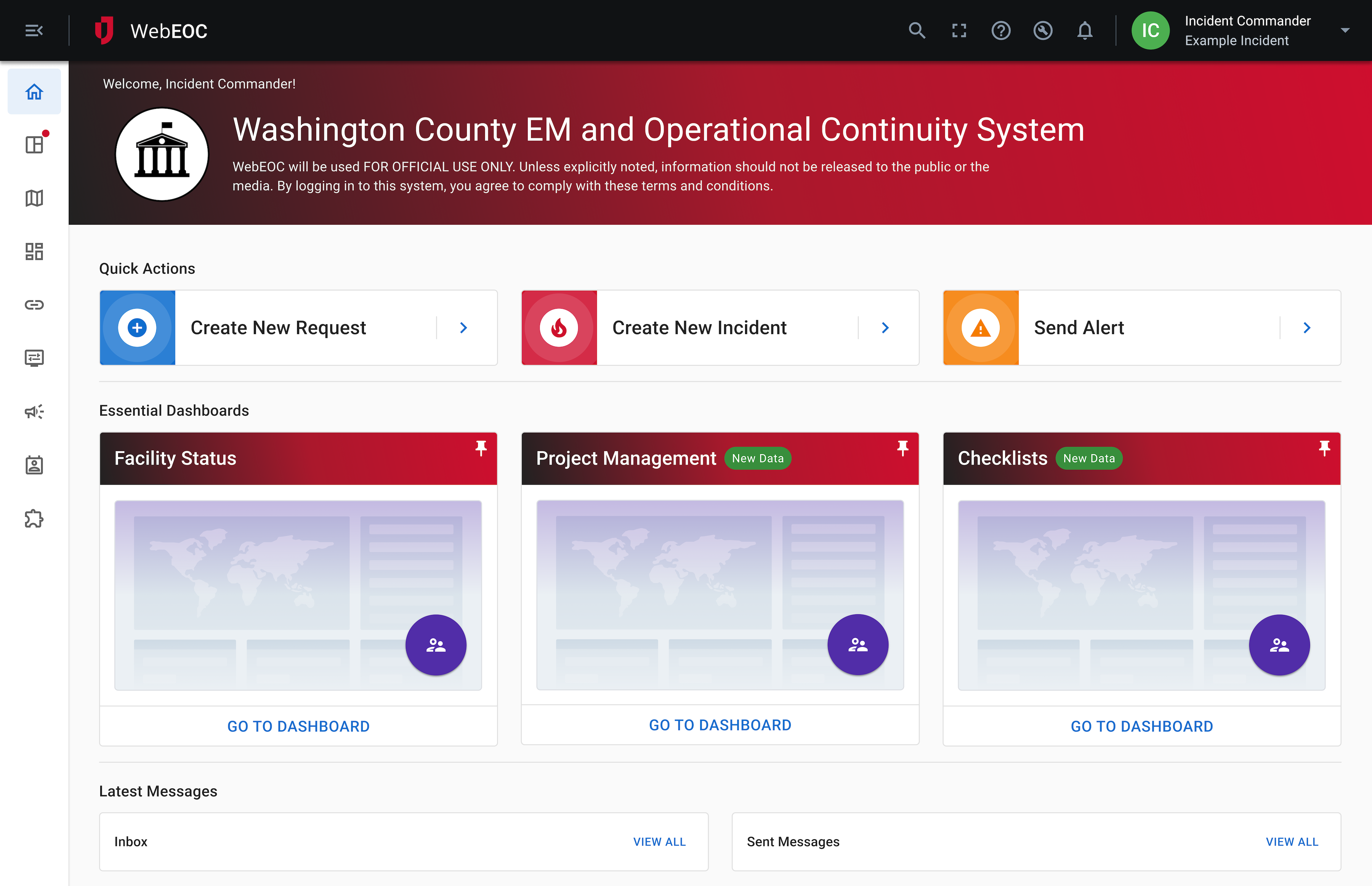Expand the Incident Commander account dropdown

click(x=1345, y=30)
